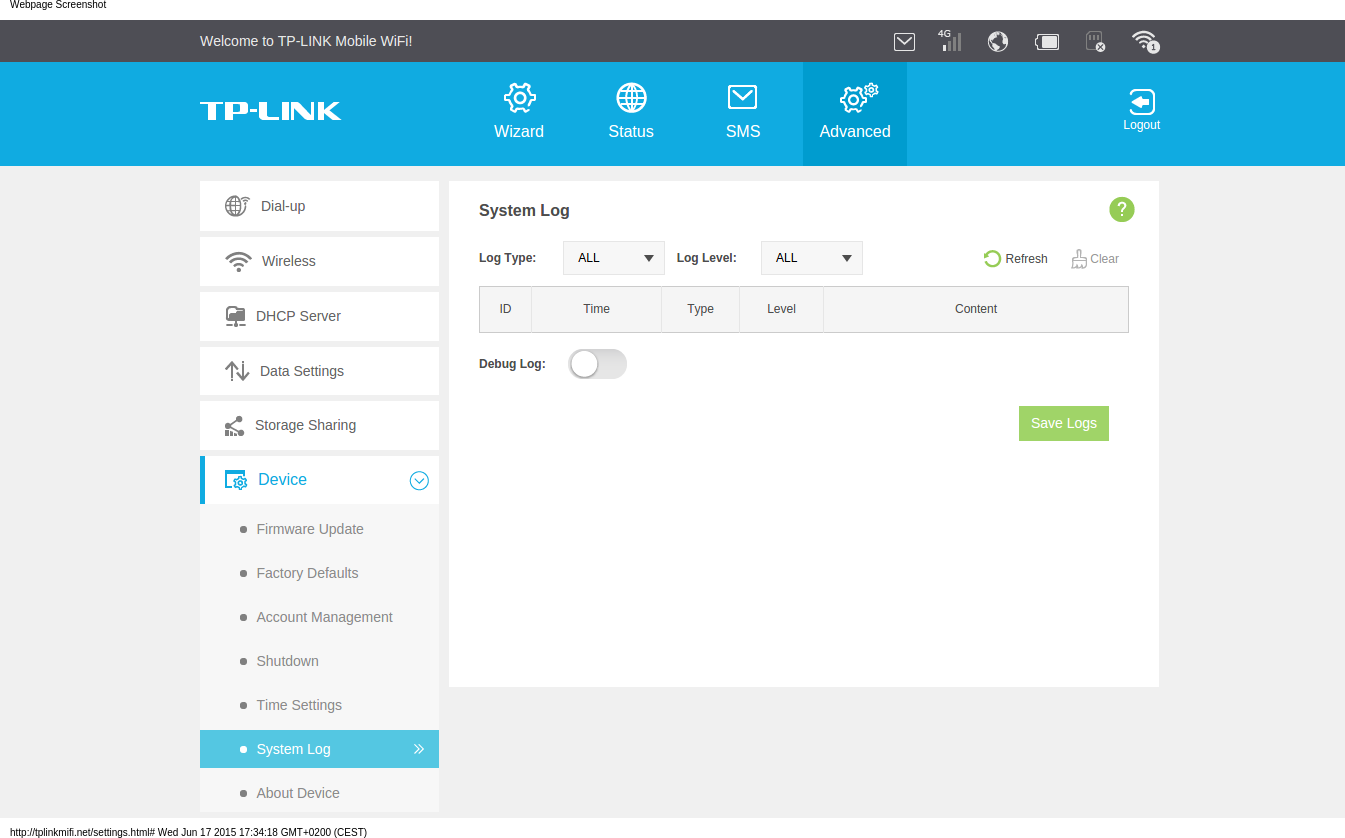The width and height of the screenshot is (1345, 838).
Task: Click the 4G signal strength icon
Action: coord(949,41)
